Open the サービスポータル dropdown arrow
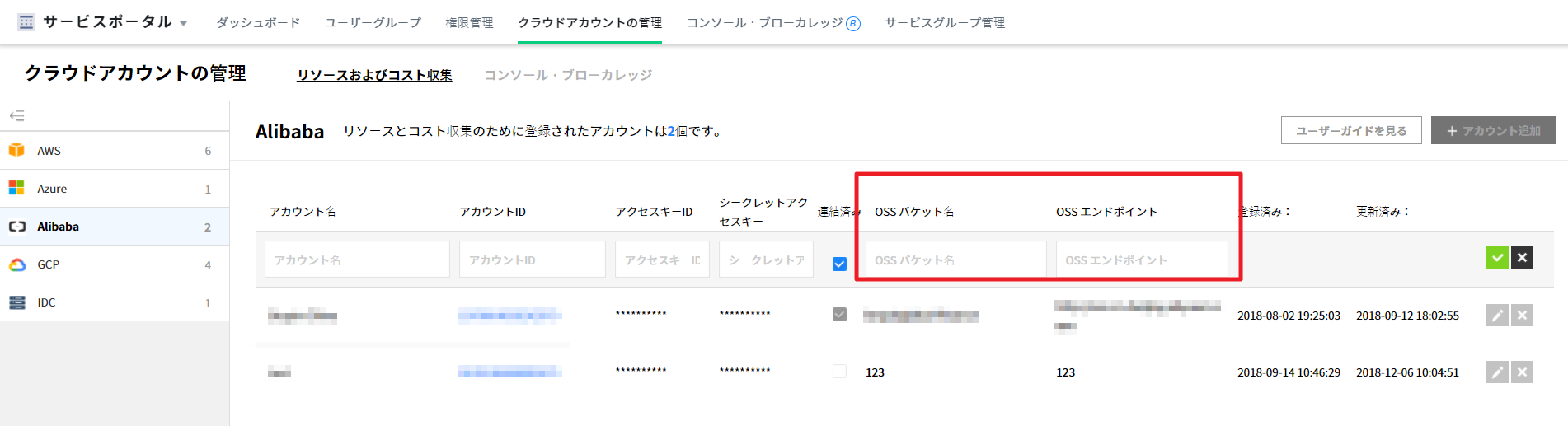Image resolution: width=1568 pixels, height=426 pixels. click(x=183, y=24)
